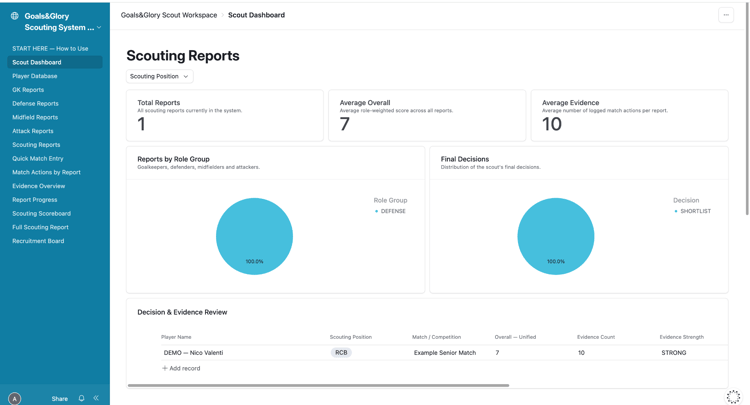Screen dimensions: 750x405
Task: Click the table's horizontal scrollbar
Action: point(319,385)
